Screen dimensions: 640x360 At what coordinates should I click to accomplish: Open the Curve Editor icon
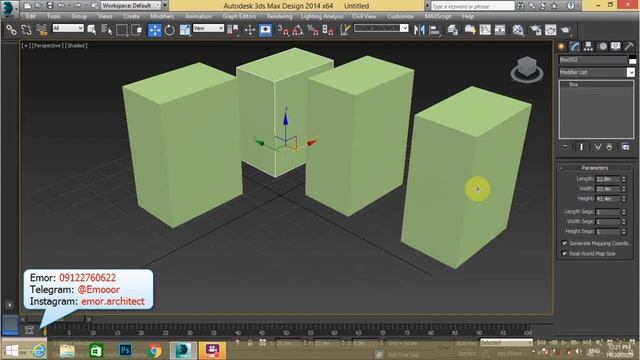pyautogui.click(x=485, y=30)
